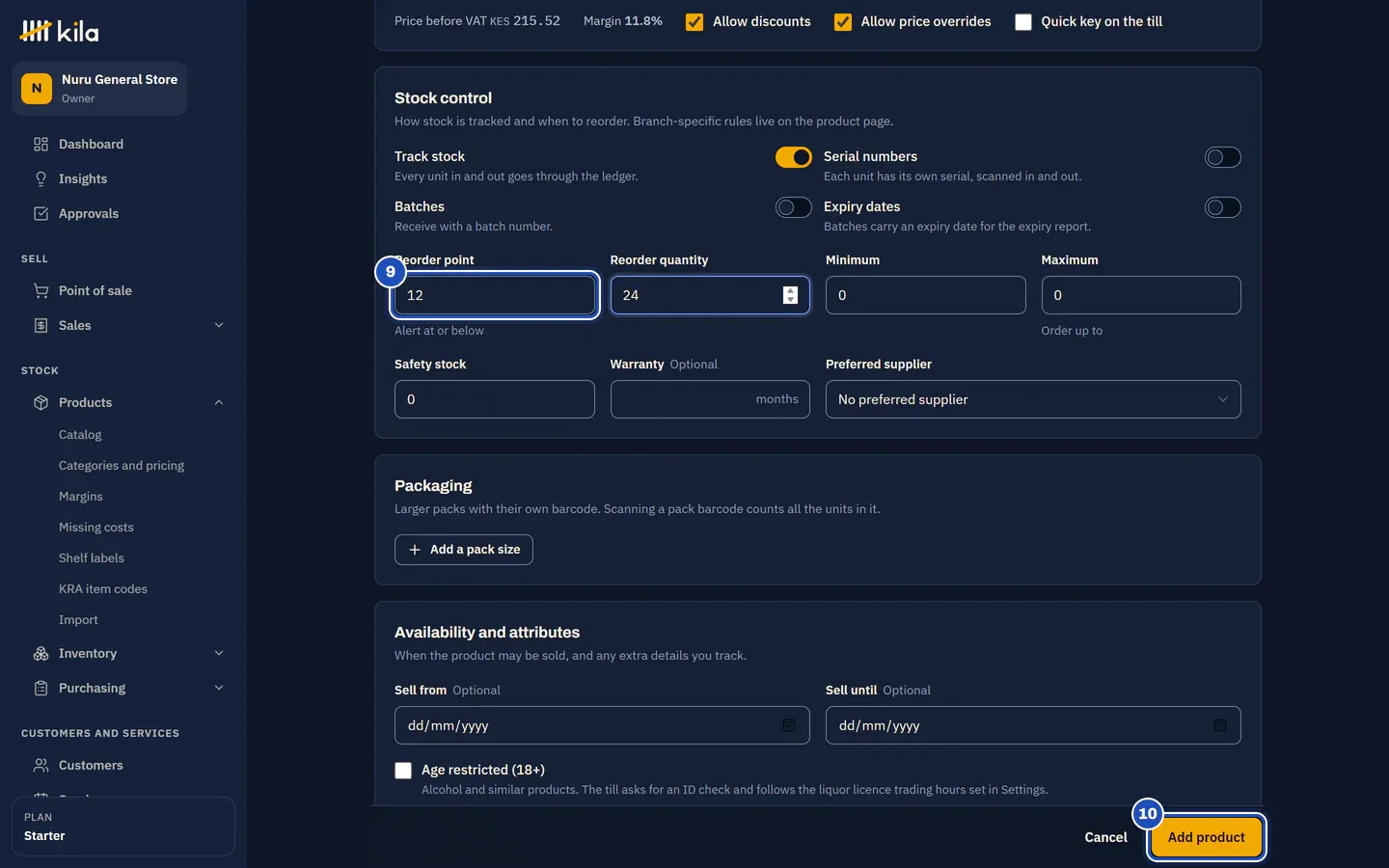
Task: Open Shelf labels page
Action: point(92,558)
